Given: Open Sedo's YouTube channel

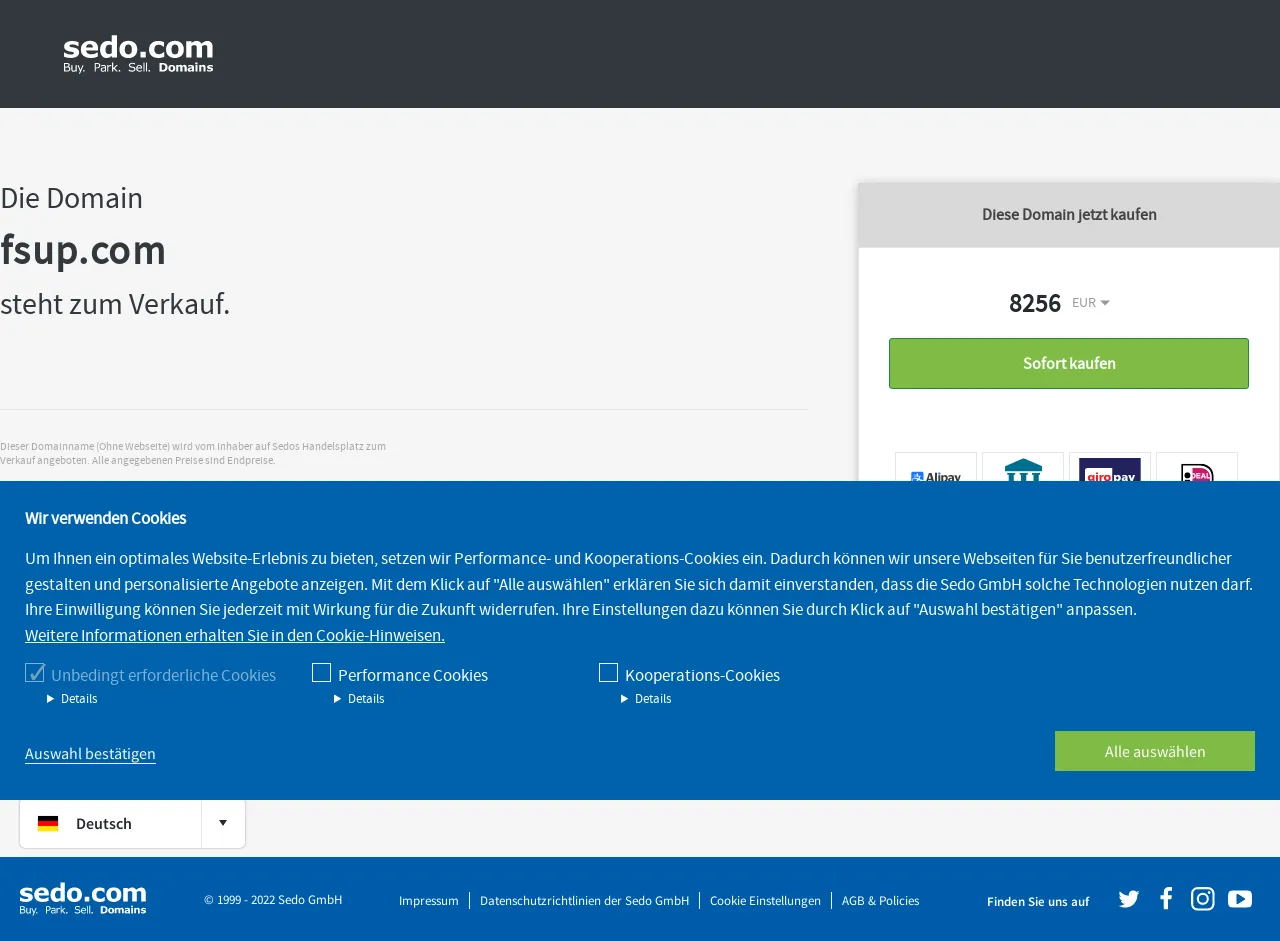Looking at the screenshot, I should pyautogui.click(x=1240, y=899).
